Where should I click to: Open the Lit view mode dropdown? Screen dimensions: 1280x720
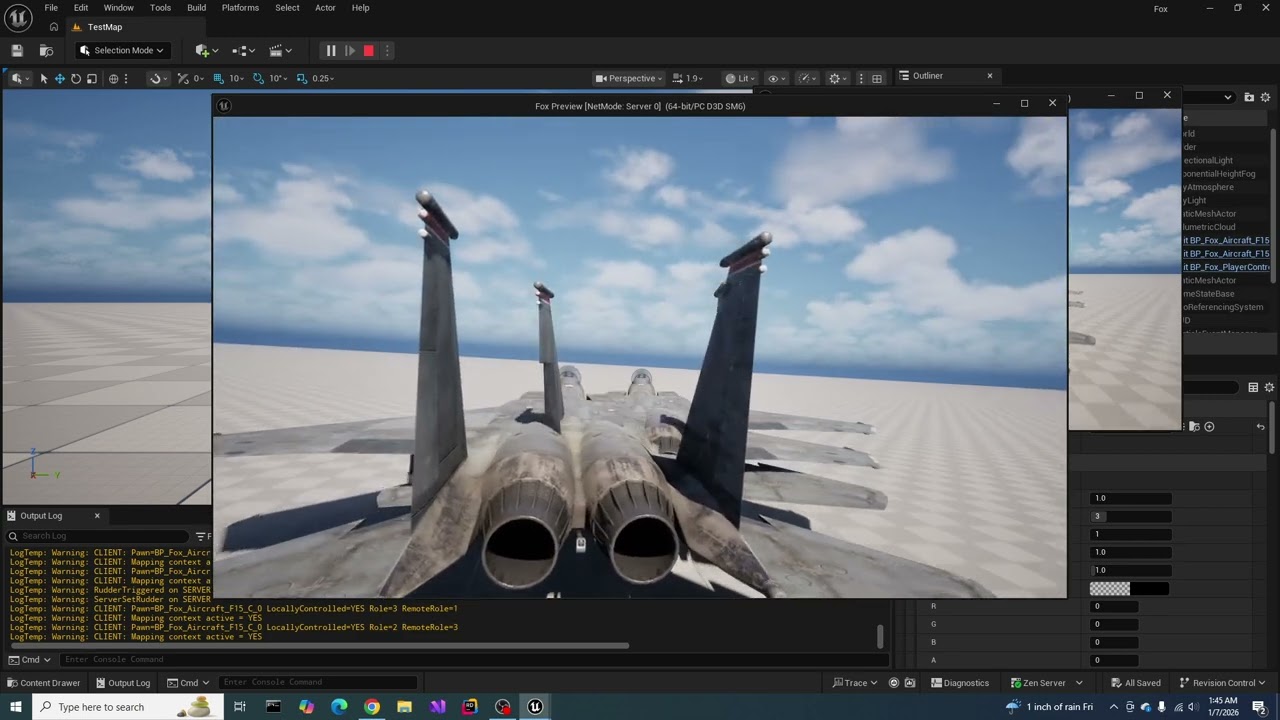coord(741,78)
